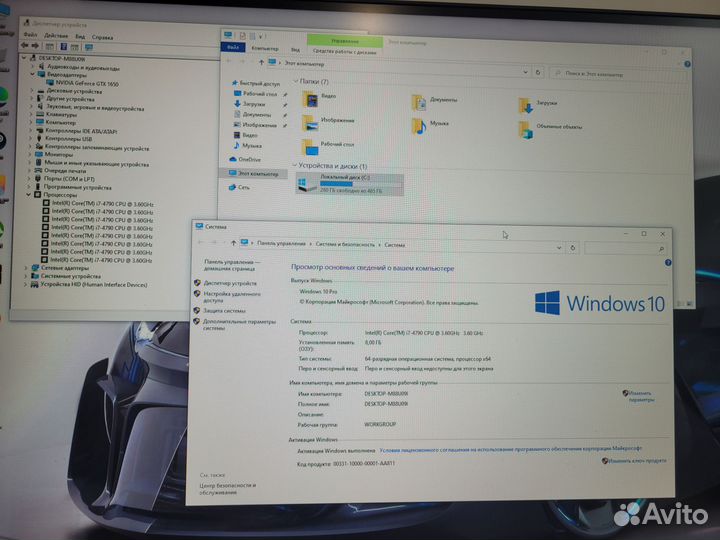
Task: Collapse the Видеоадаптеры category
Action: (x=33, y=74)
